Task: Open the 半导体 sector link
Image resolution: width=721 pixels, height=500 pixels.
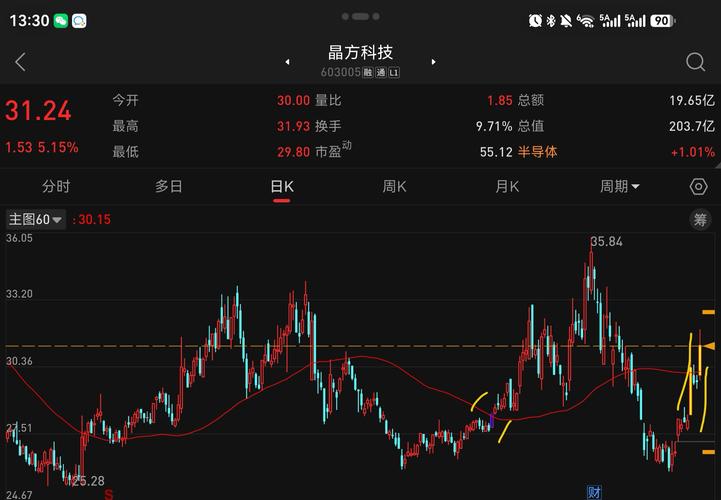Action: click(x=538, y=152)
